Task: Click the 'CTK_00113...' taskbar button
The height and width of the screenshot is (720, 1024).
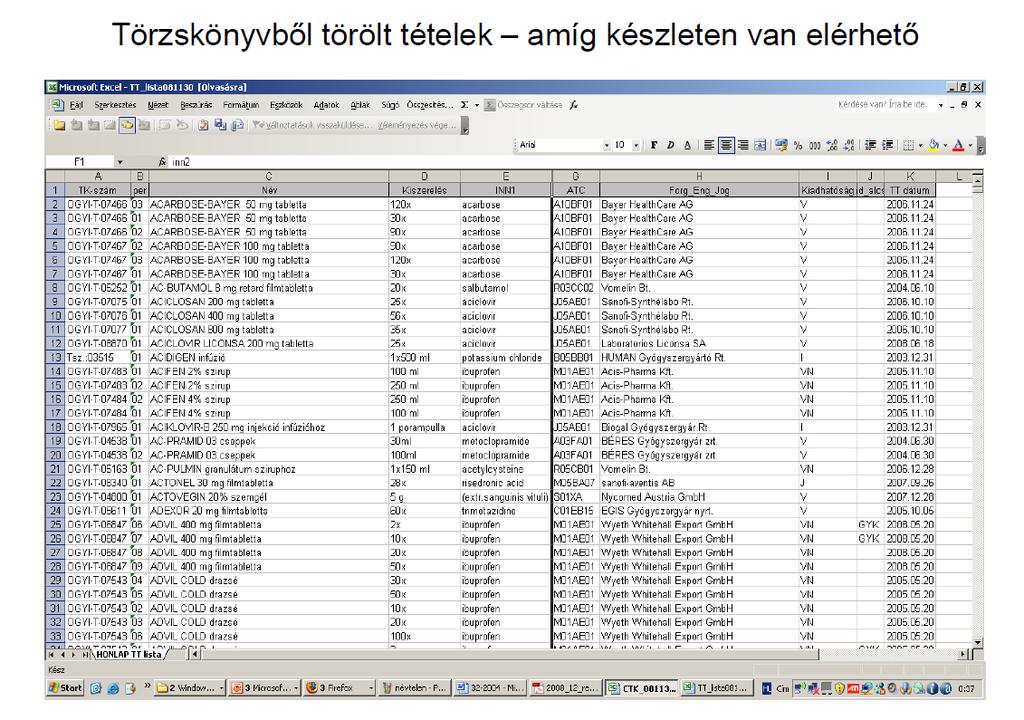Action: pyautogui.click(x=642, y=688)
